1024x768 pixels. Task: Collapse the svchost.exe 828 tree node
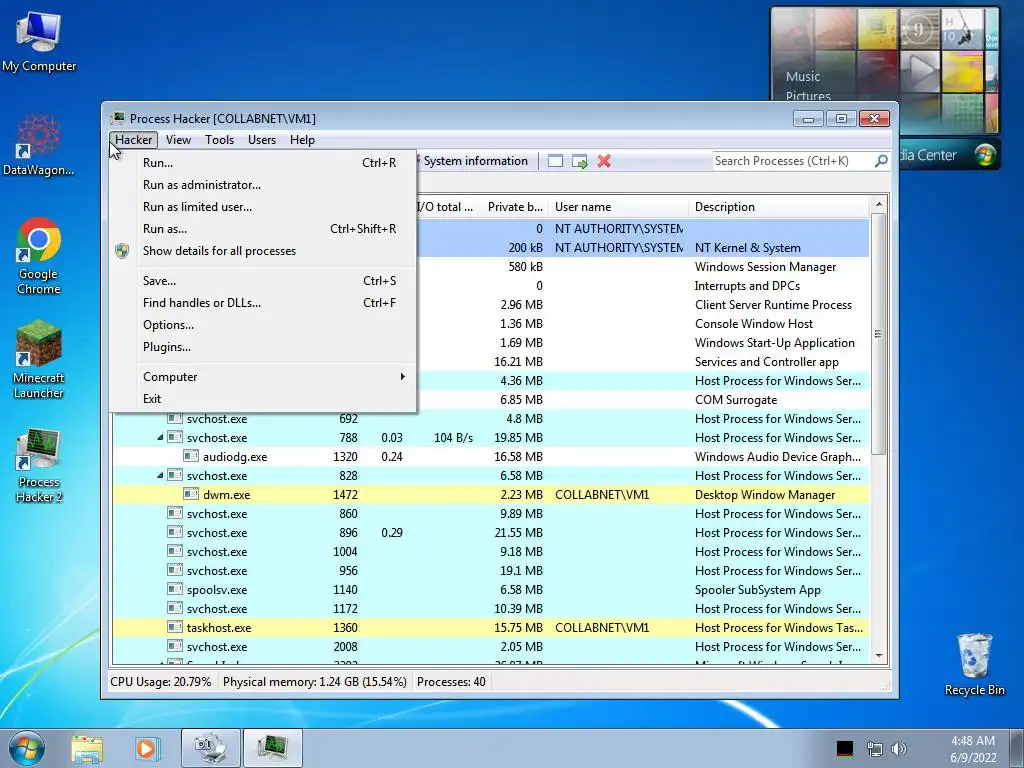pyautogui.click(x=160, y=475)
